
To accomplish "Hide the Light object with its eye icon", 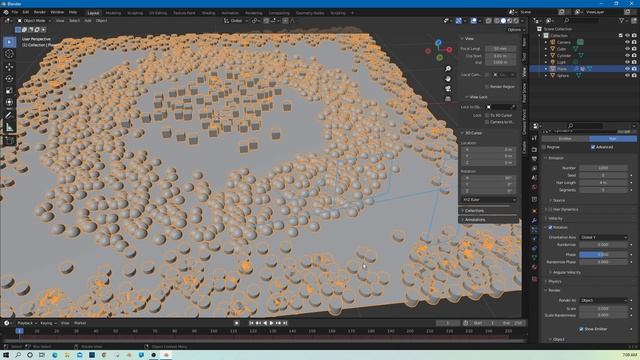I will (627, 62).
